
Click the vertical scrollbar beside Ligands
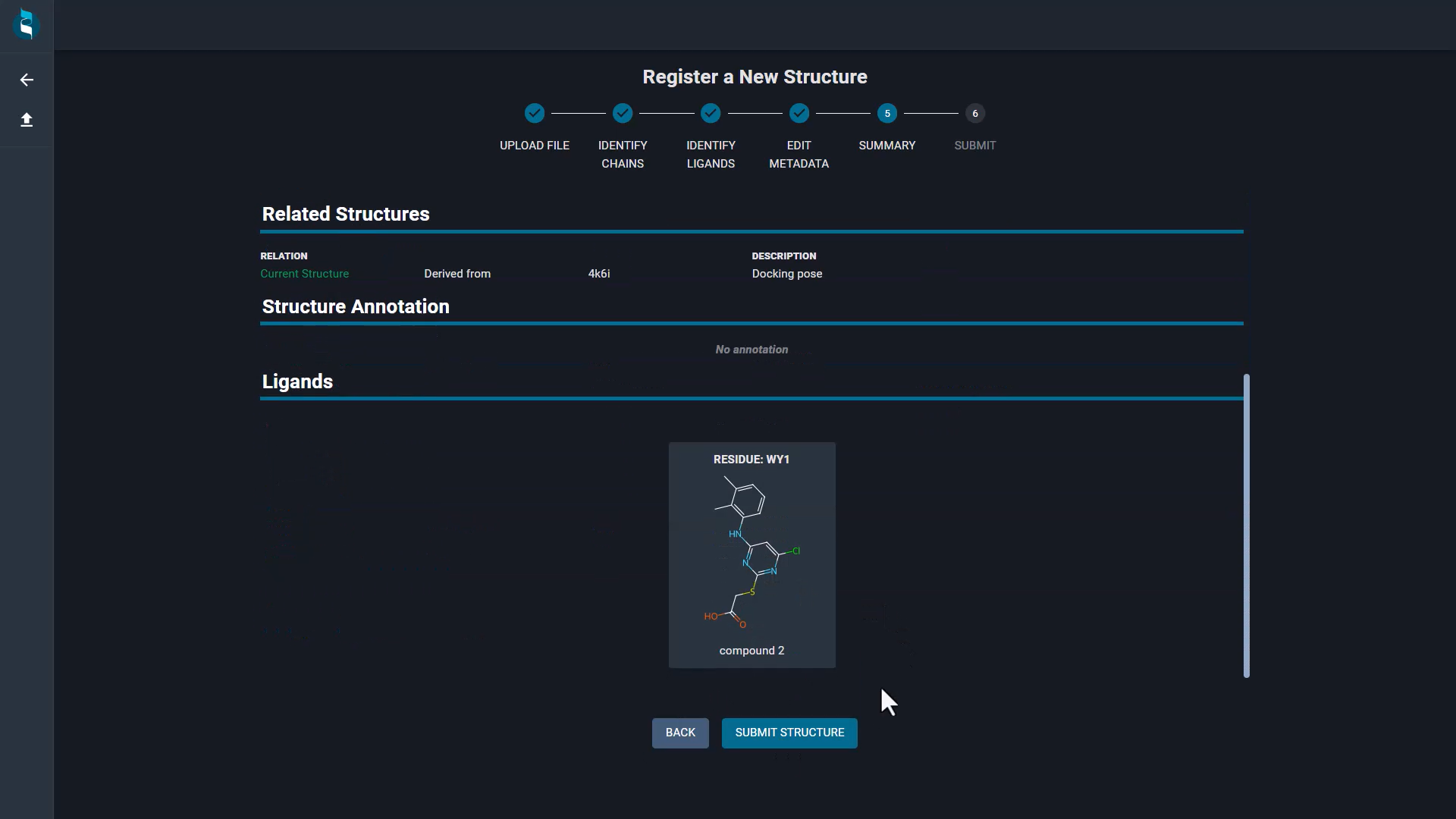[1246, 526]
